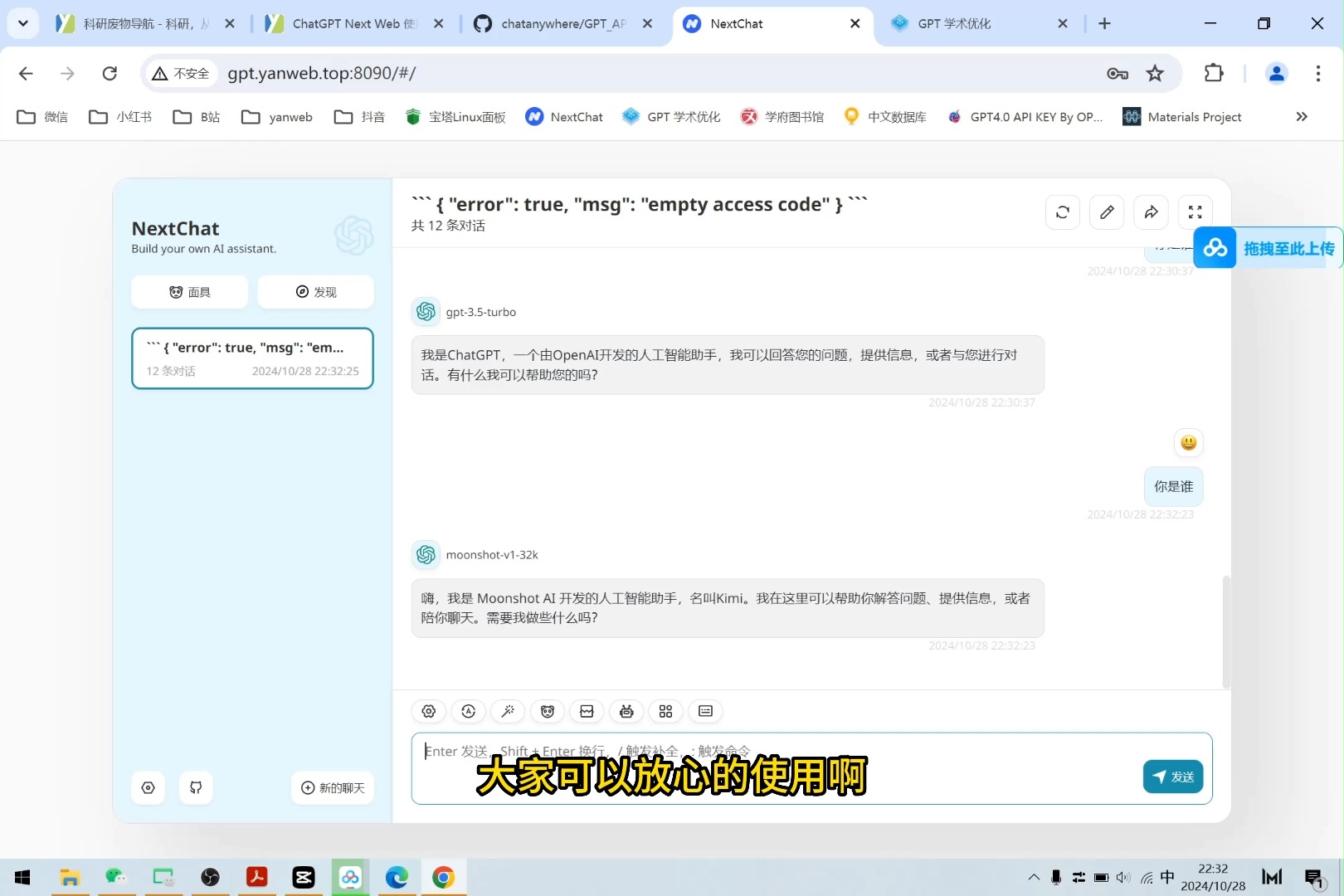Click chat area vertical scrollbar
Viewport: 1344px width, 896px height.
click(1226, 632)
